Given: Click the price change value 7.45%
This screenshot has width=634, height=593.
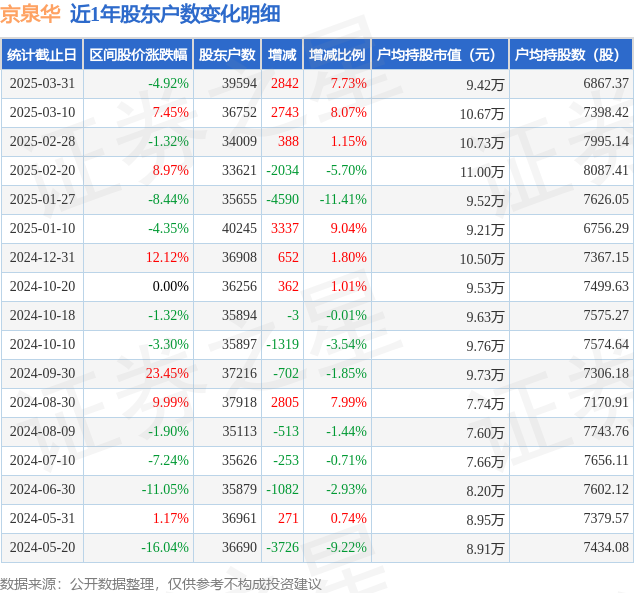Looking at the screenshot, I should 171,112.
